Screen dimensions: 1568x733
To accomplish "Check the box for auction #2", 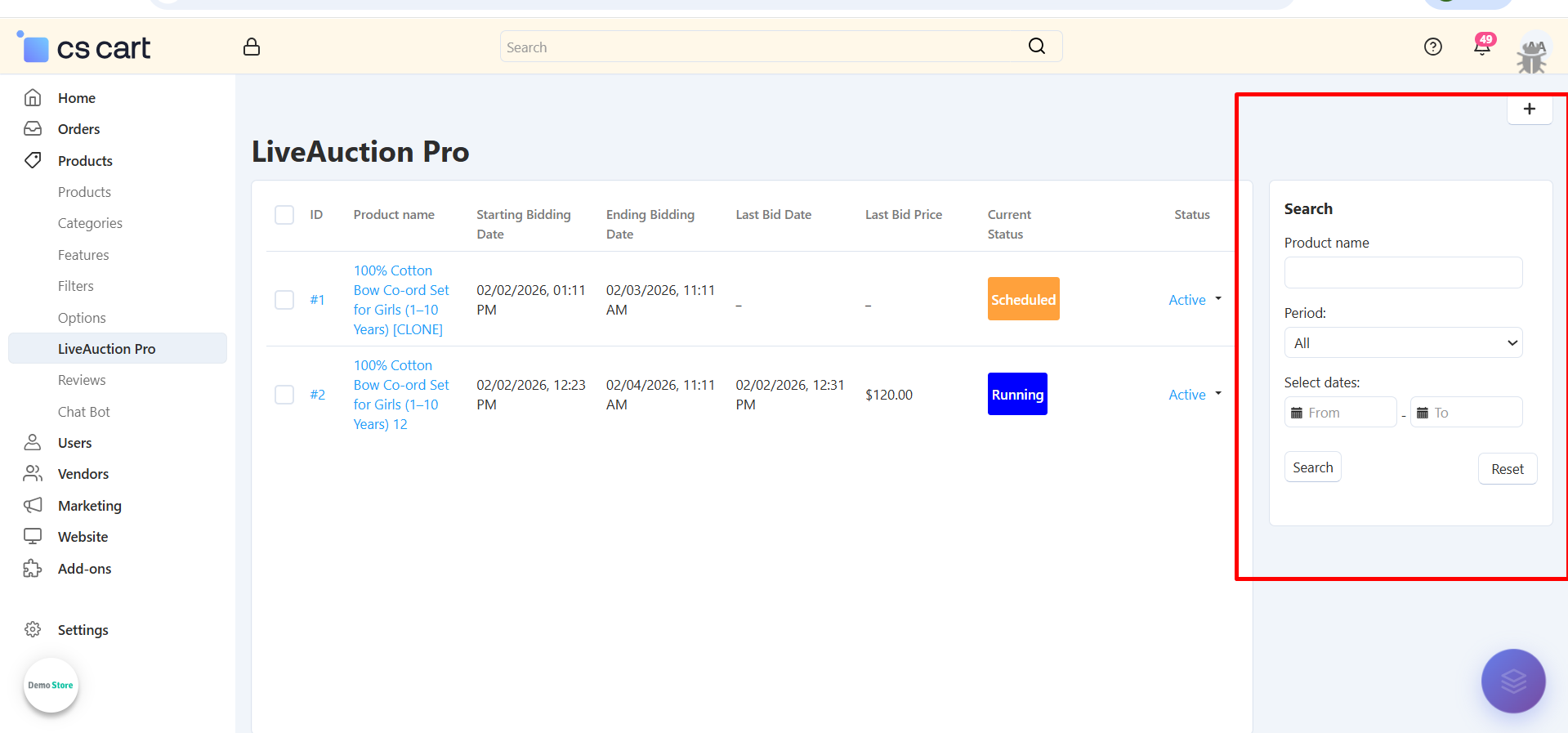I will [x=284, y=395].
